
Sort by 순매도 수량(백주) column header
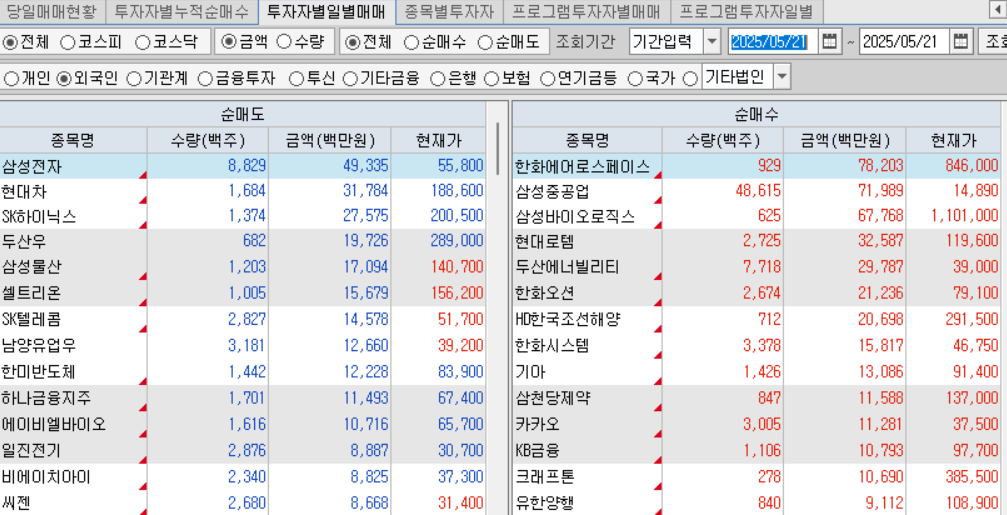(208, 140)
